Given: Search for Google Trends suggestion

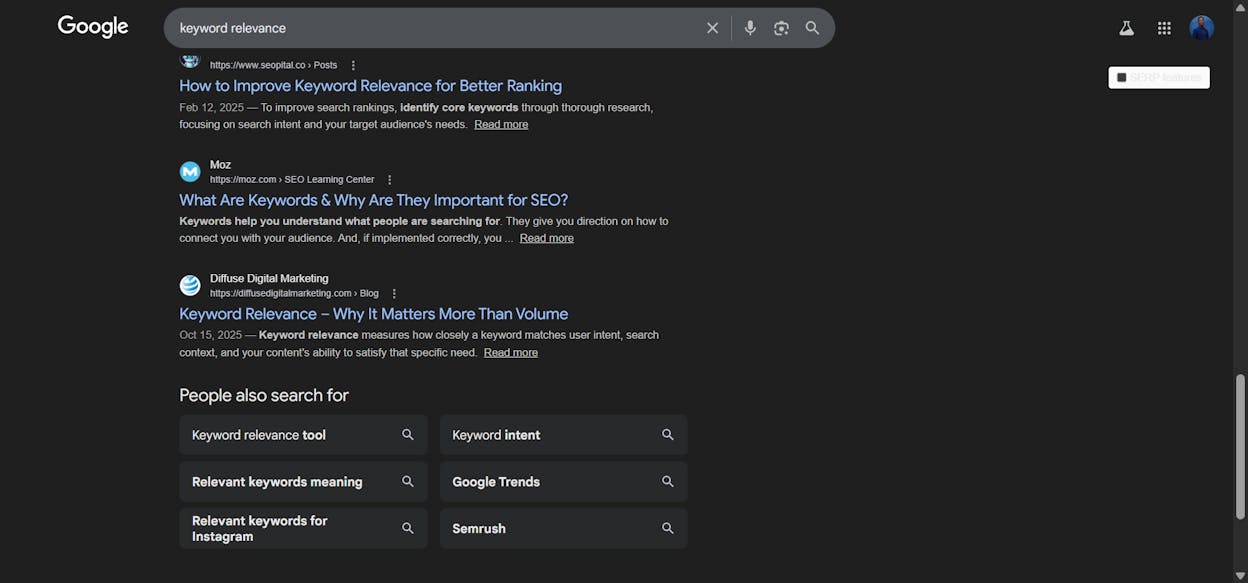Looking at the screenshot, I should tap(564, 482).
